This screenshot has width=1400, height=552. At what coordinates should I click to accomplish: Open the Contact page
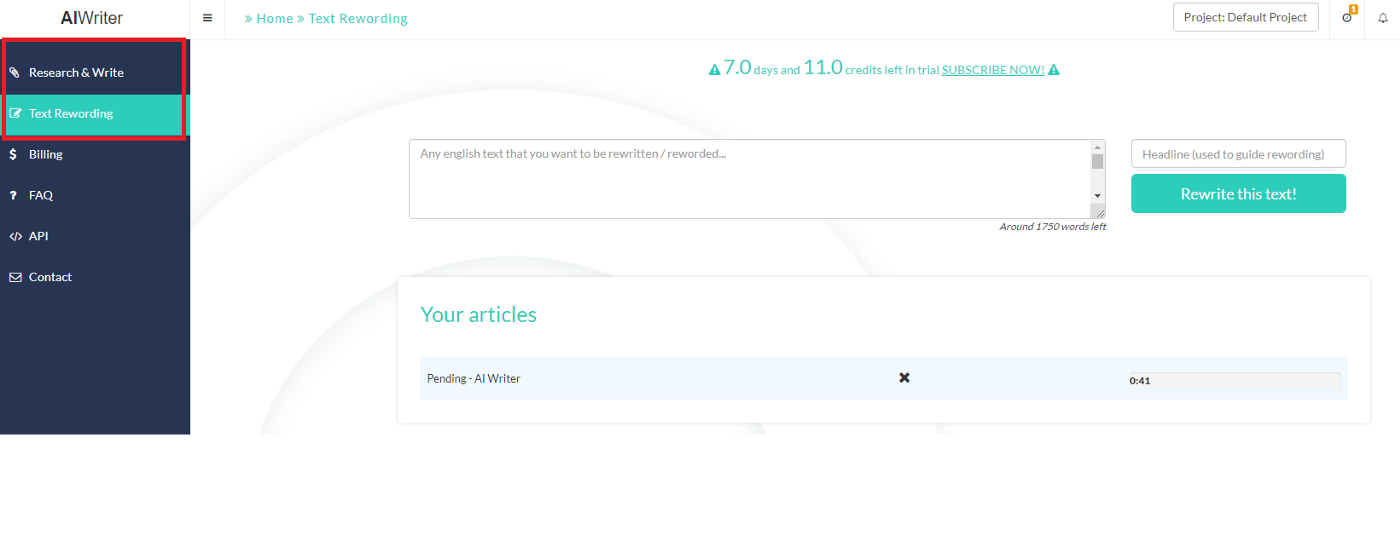pyautogui.click(x=95, y=277)
